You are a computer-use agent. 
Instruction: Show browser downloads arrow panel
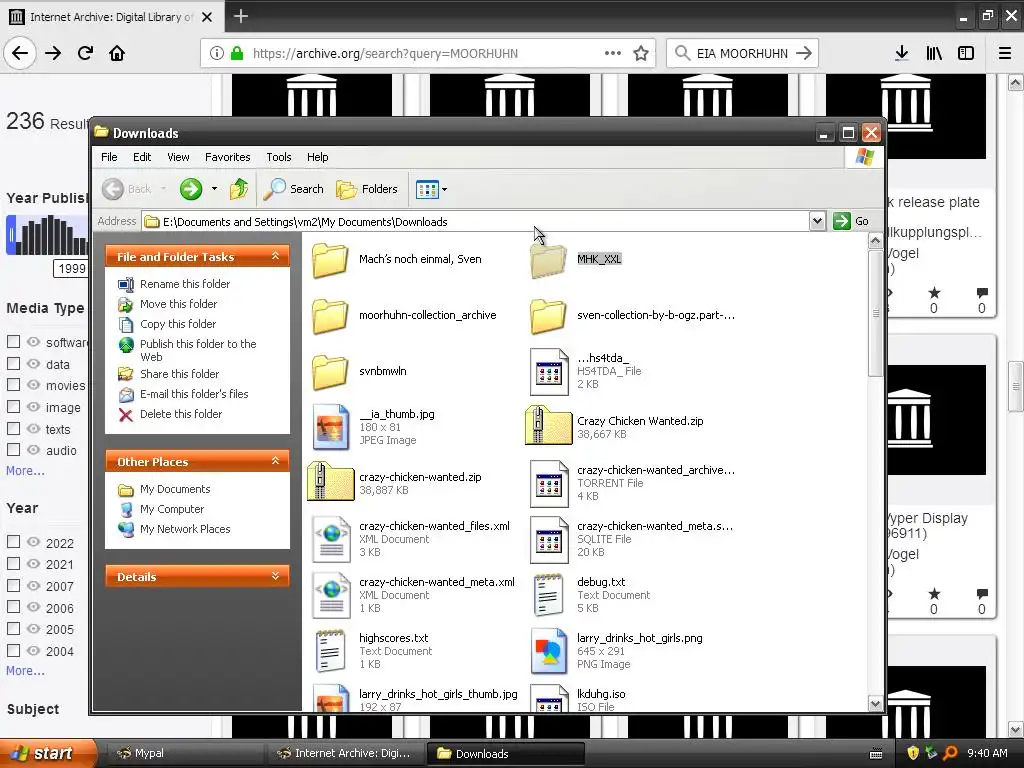click(x=902, y=53)
